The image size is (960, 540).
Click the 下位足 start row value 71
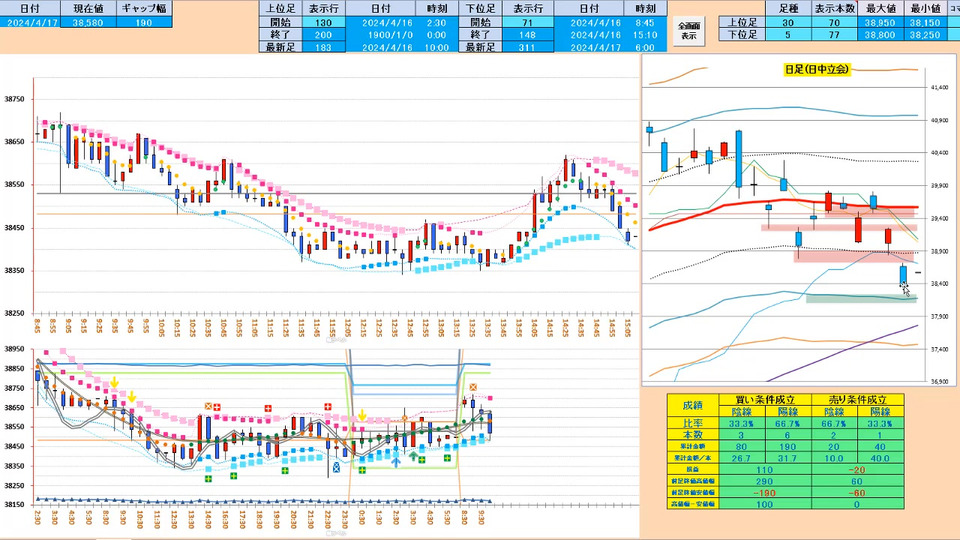(527, 23)
